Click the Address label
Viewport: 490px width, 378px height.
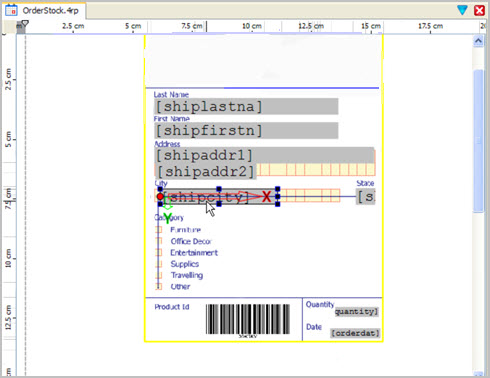click(167, 144)
